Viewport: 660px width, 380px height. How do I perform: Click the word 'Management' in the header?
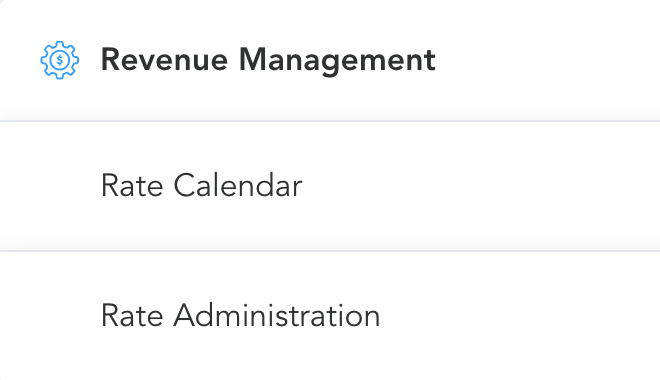coord(337,61)
